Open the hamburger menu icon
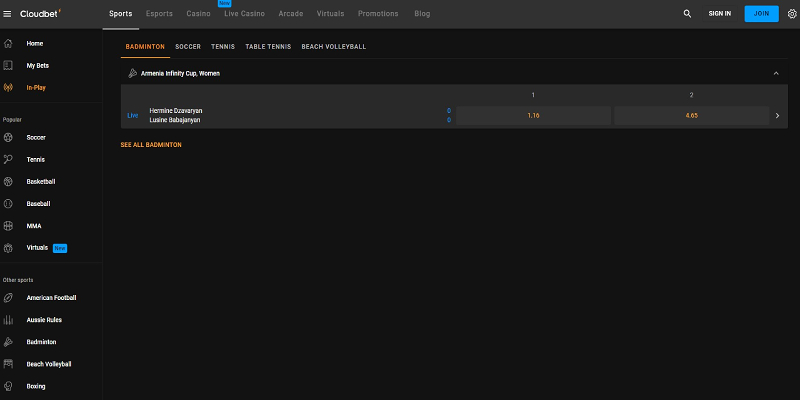 (8, 14)
